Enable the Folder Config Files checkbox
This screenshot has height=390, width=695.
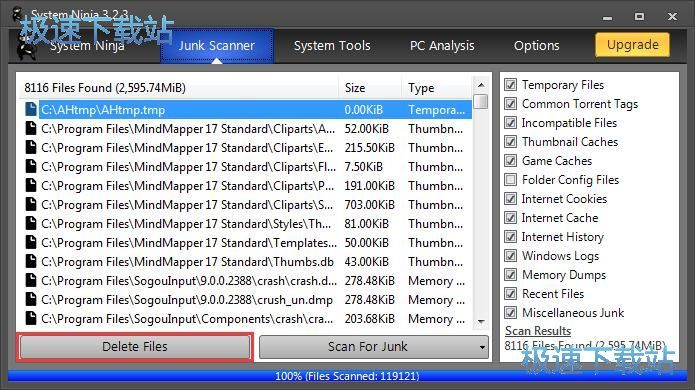click(x=511, y=179)
